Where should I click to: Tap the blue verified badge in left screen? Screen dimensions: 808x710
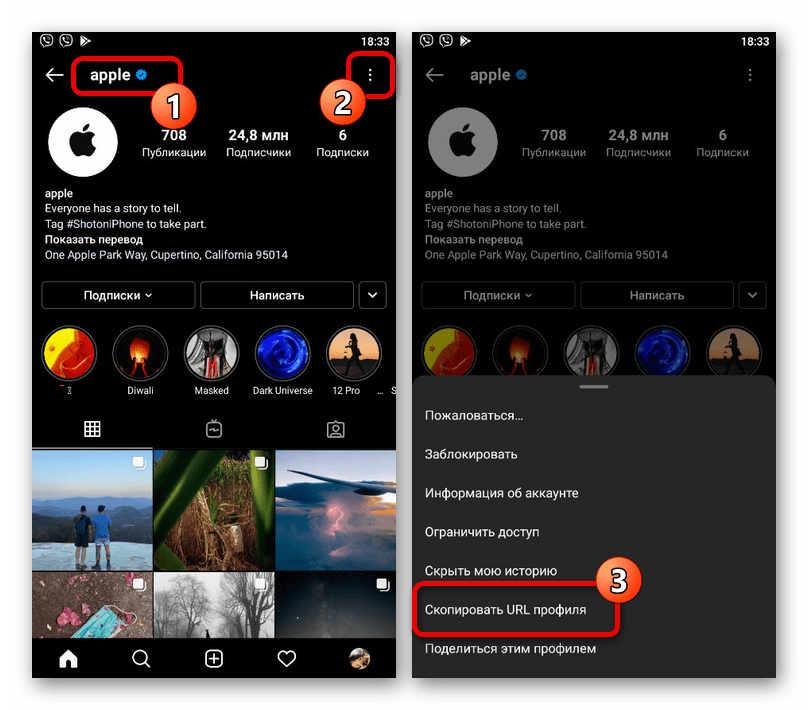(x=141, y=75)
